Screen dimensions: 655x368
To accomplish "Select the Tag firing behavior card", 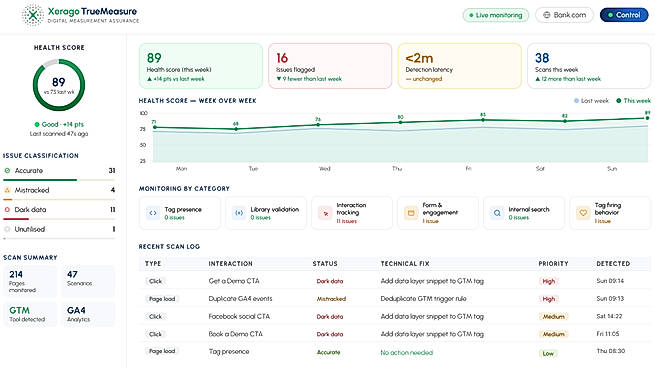I will coord(610,213).
